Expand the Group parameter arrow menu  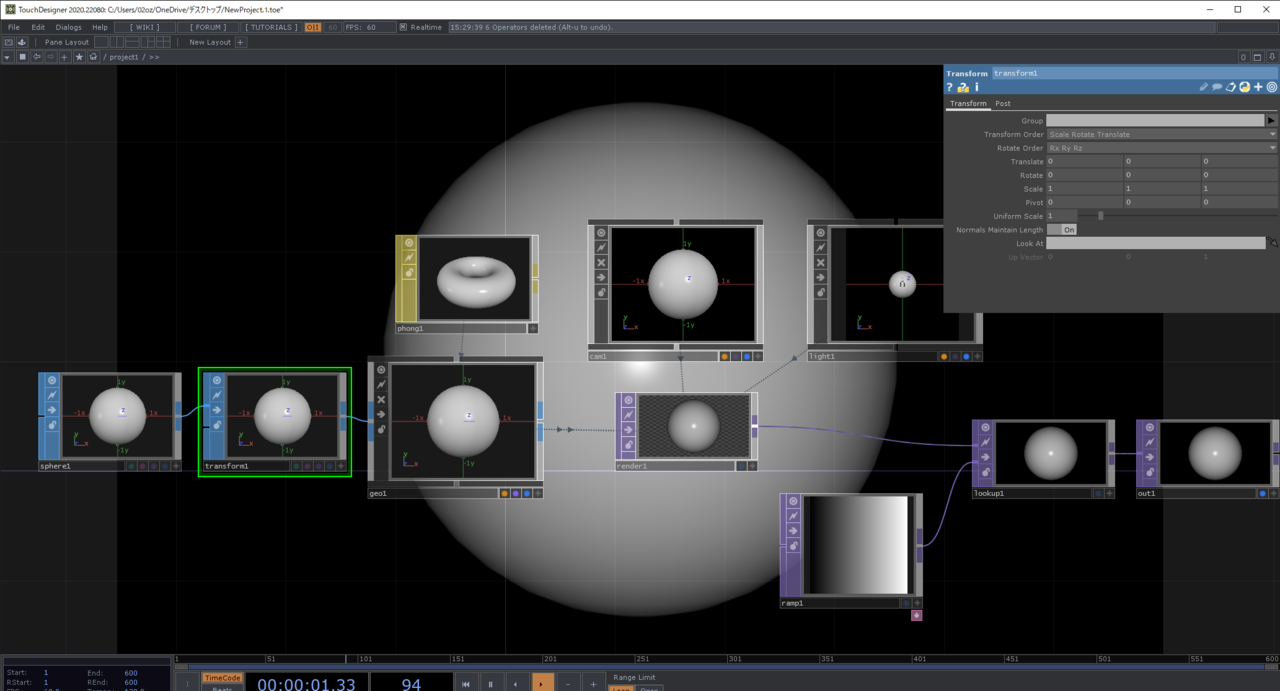1271,121
